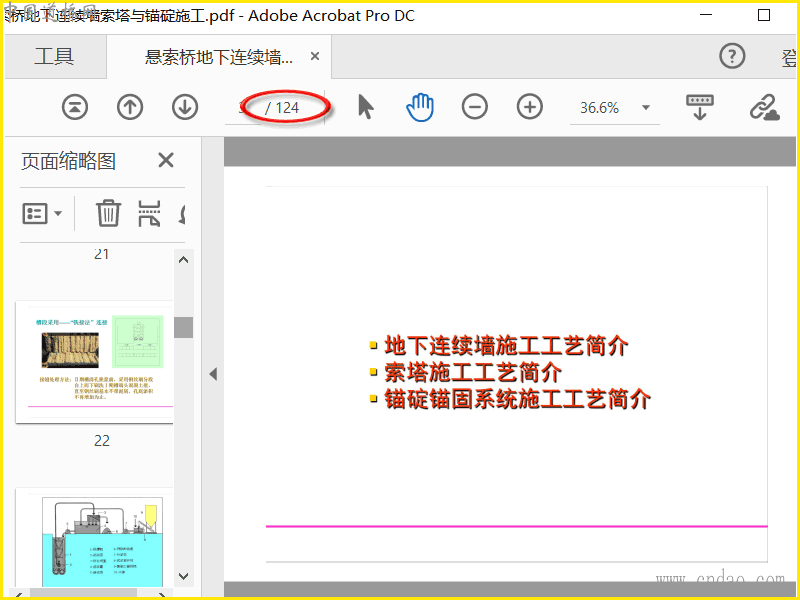The height and width of the screenshot is (600, 800).
Task: Share link via cloud icon
Action: pyautogui.click(x=765, y=107)
